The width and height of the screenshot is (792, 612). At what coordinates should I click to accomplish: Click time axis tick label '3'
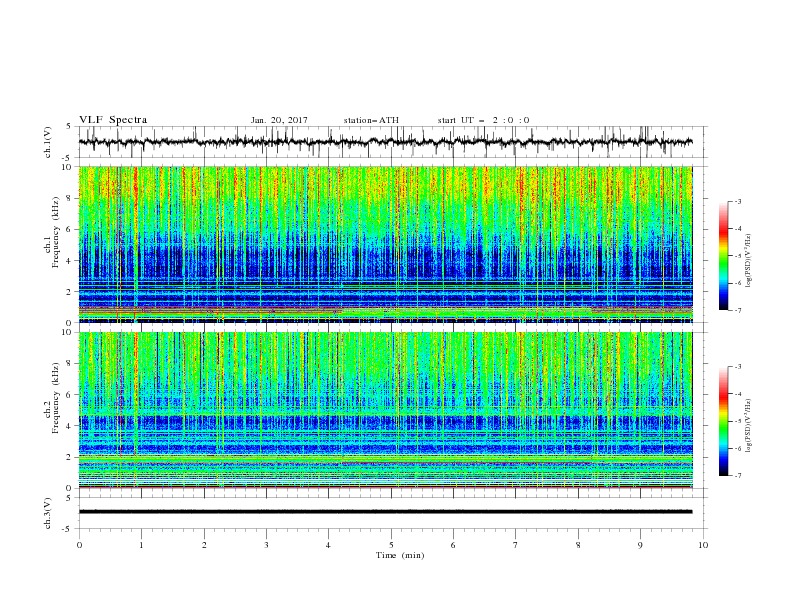(x=266, y=545)
